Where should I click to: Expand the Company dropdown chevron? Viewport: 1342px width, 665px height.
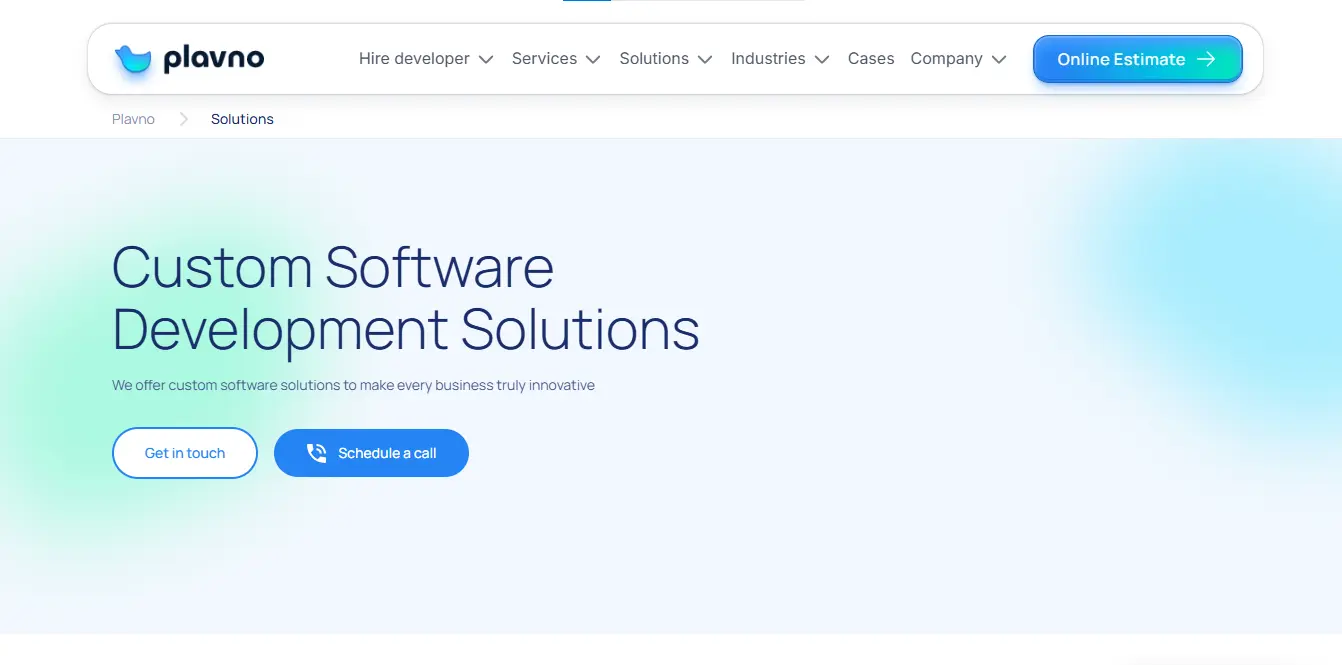(x=999, y=60)
